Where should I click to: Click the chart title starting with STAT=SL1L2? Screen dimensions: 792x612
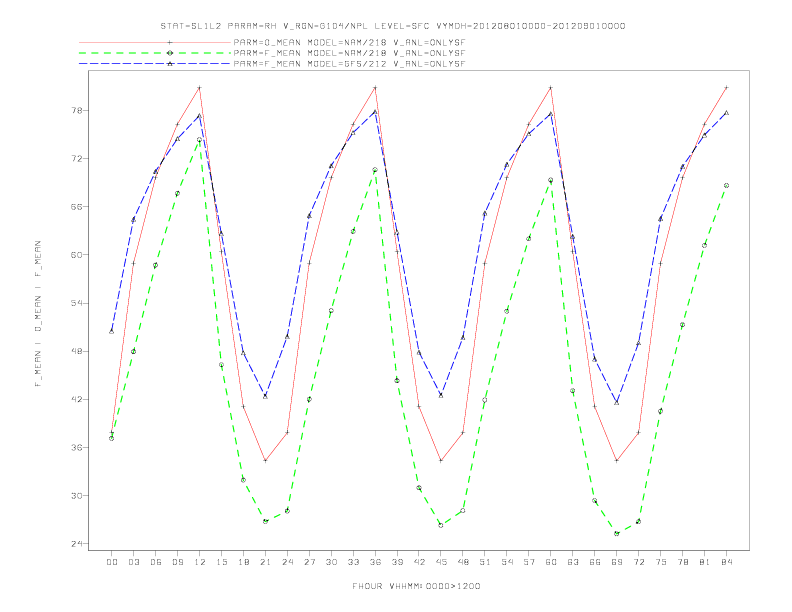[393, 26]
